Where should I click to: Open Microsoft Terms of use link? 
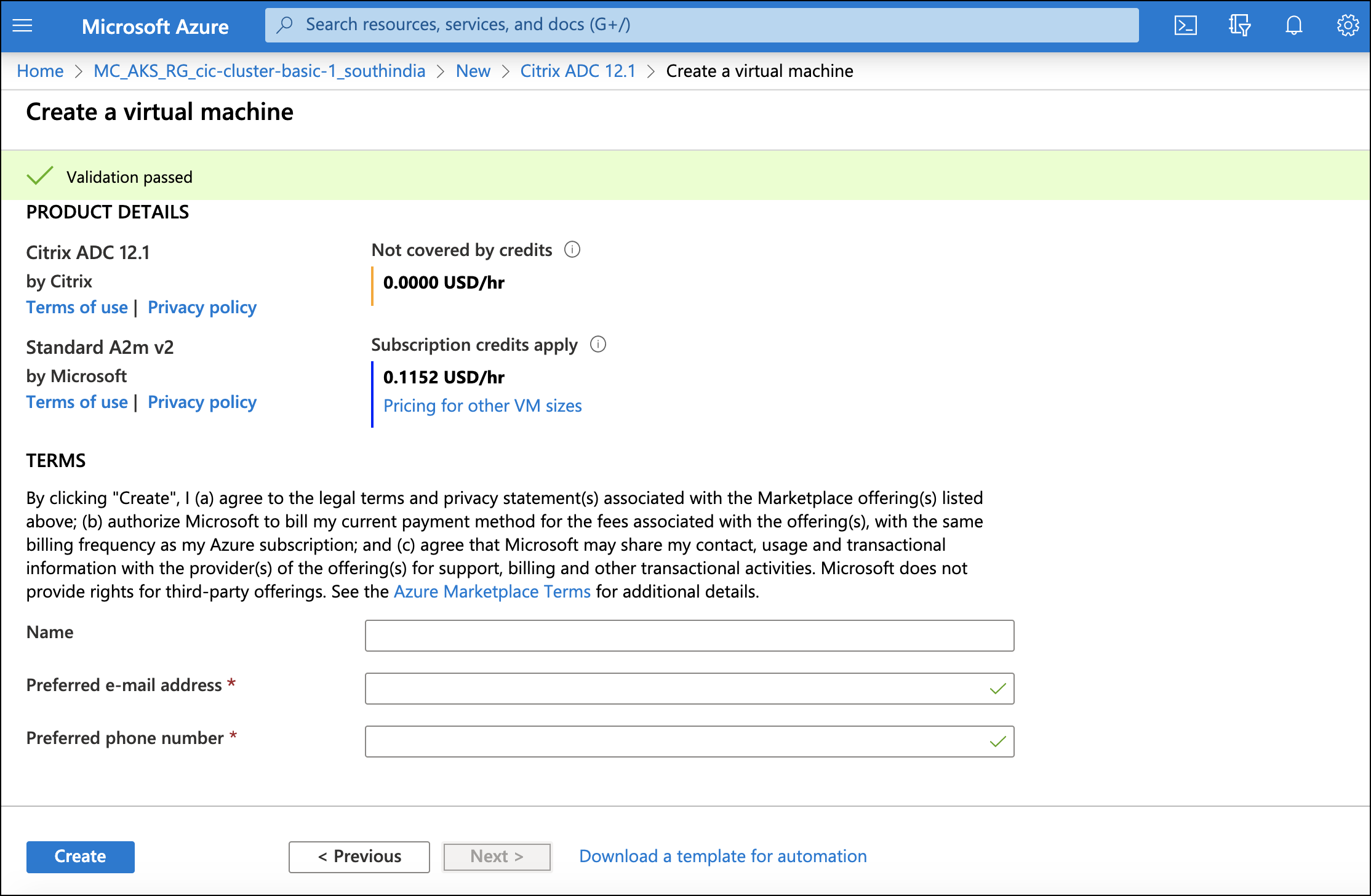pyautogui.click(x=77, y=402)
